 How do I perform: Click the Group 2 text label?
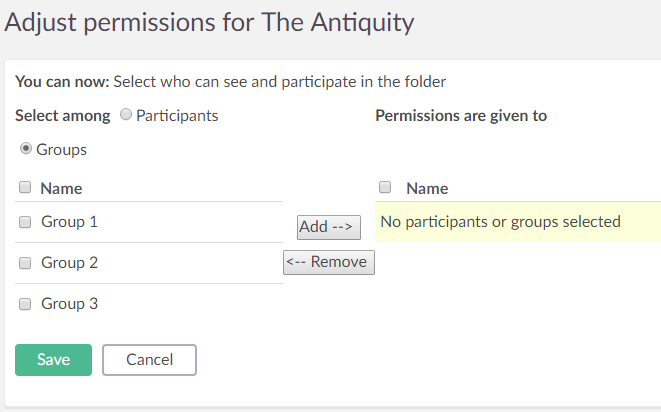[x=69, y=263]
